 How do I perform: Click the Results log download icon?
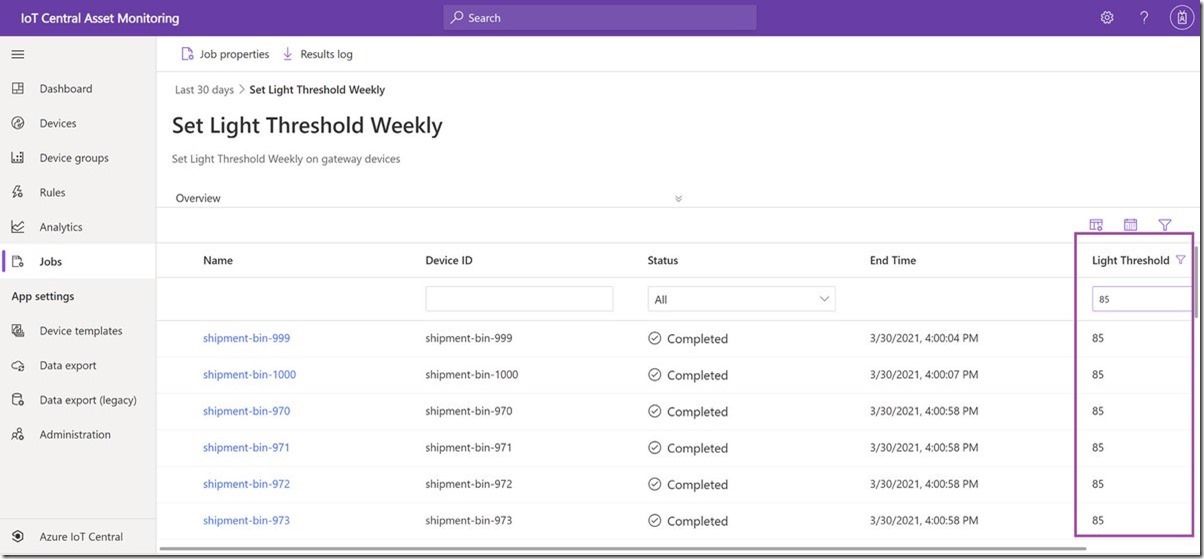point(288,54)
